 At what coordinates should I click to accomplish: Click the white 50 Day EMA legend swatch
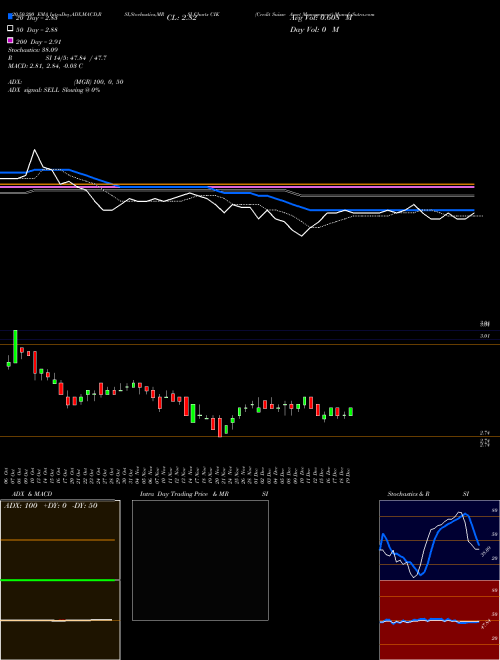pyautogui.click(x=10, y=29)
